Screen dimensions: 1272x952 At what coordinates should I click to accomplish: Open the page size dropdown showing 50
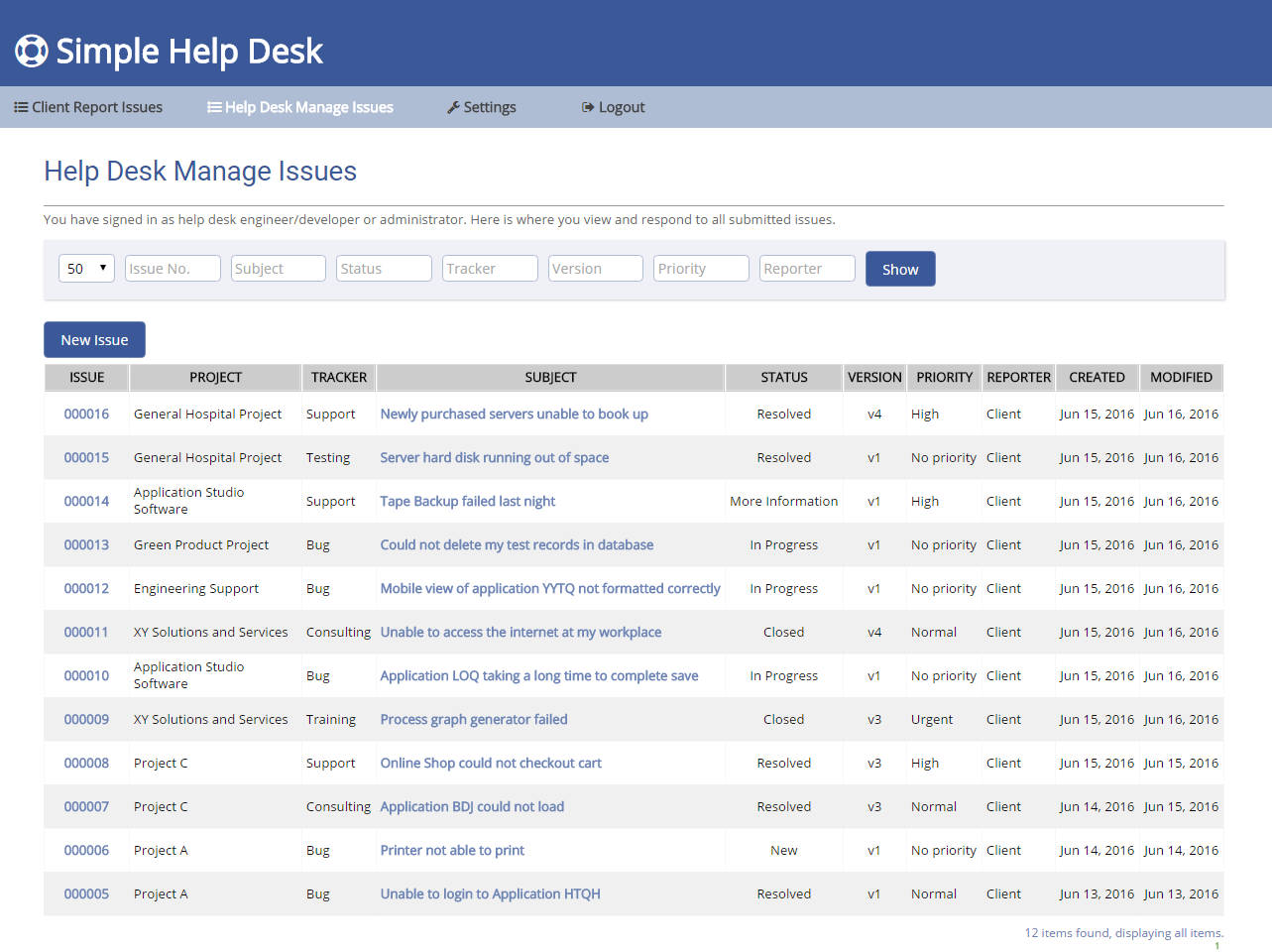86,269
